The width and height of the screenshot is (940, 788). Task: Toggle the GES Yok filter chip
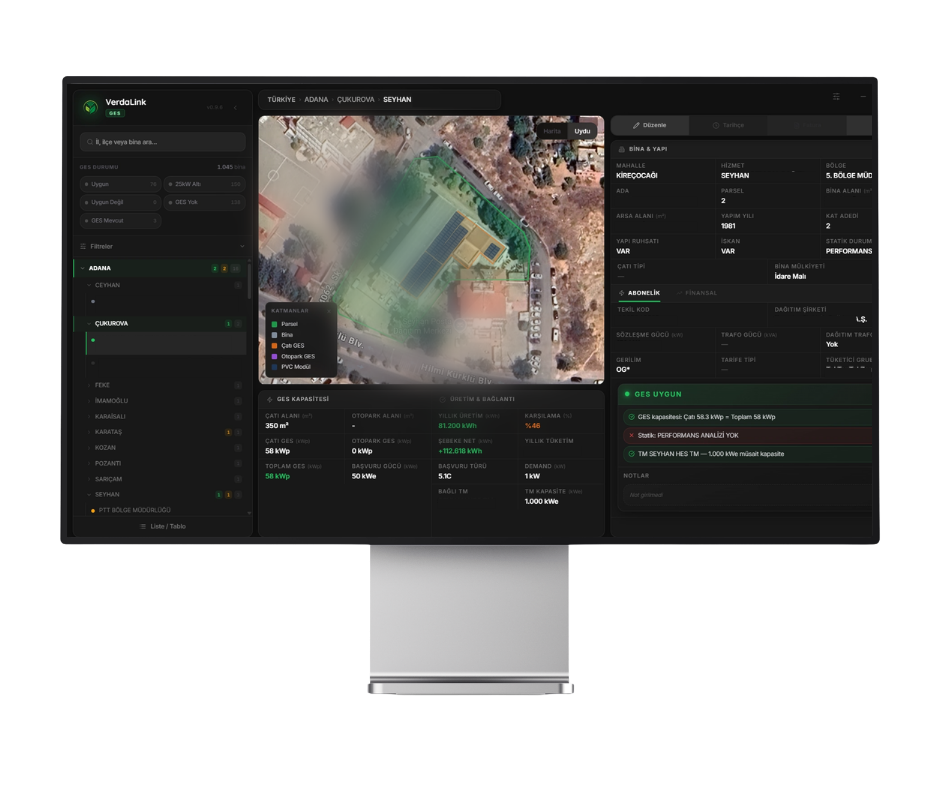[204, 202]
